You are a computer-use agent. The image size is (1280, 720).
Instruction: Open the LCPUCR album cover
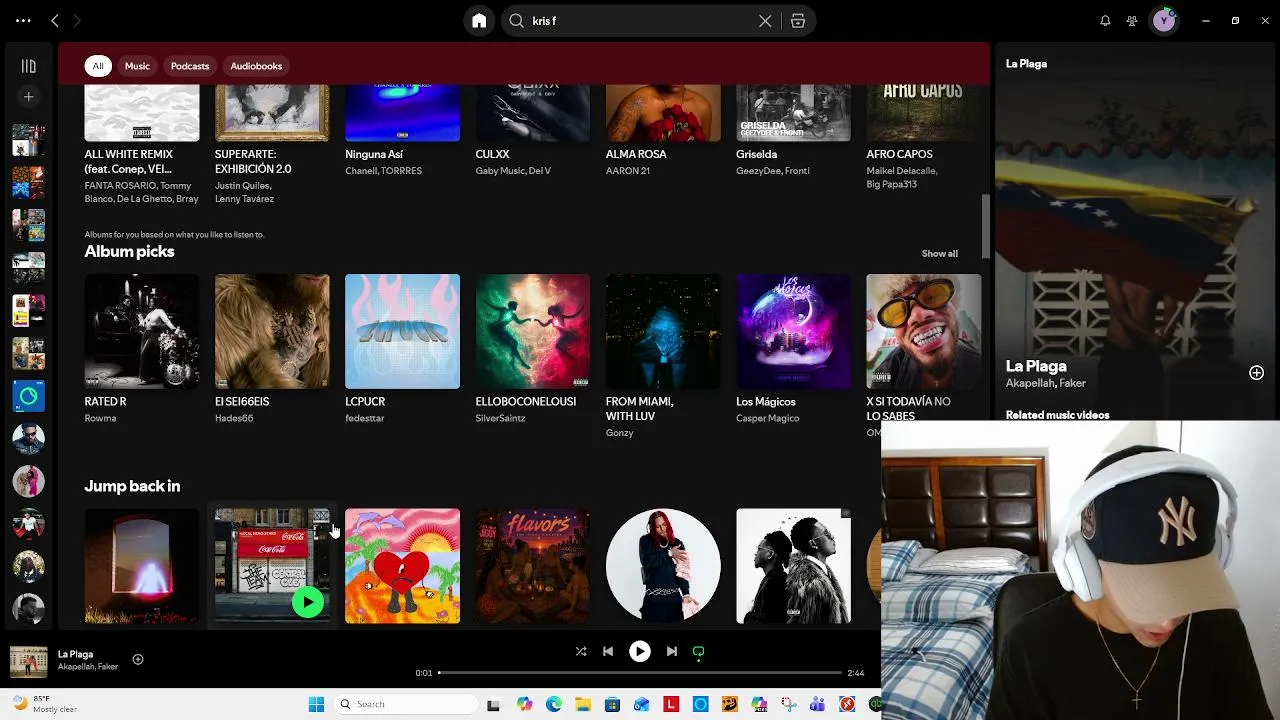(x=402, y=331)
